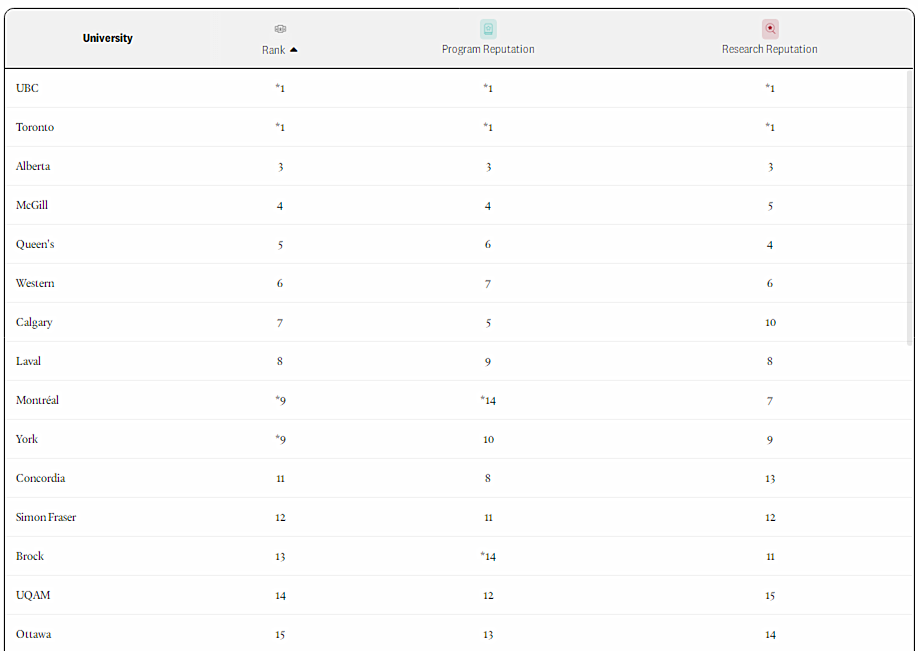This screenshot has height=651, width=918.
Task: Sort by the University column header
Action: [x=108, y=38]
